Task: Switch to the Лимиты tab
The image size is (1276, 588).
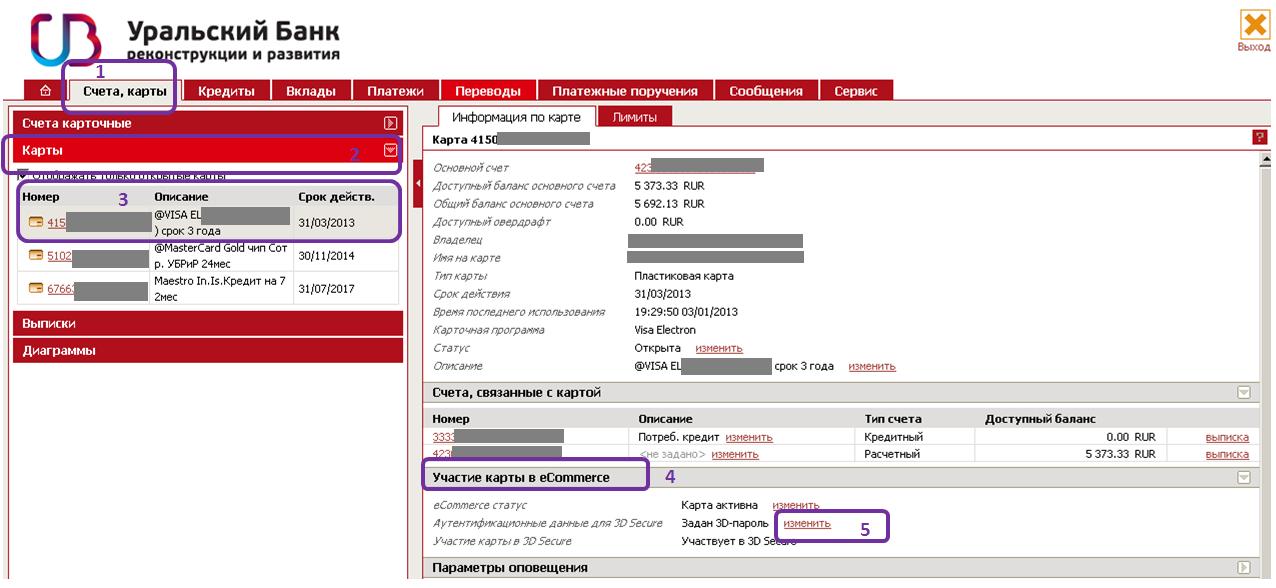Action: 634,117
